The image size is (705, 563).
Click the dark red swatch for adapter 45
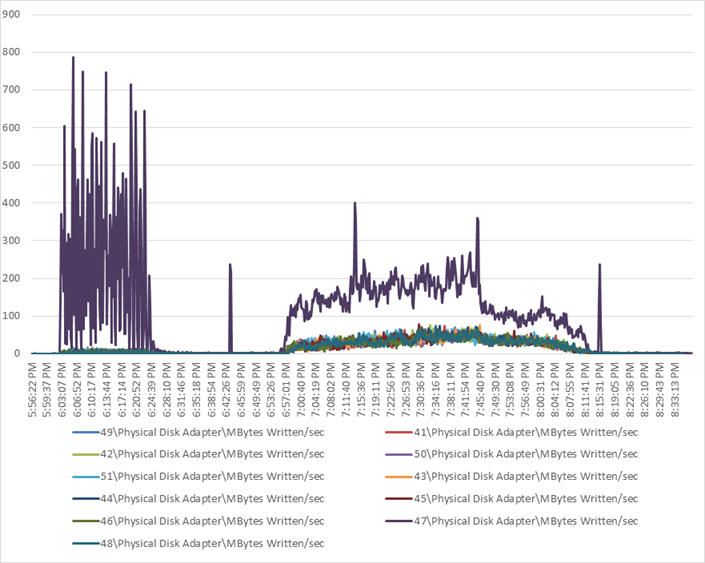[x=399, y=499]
